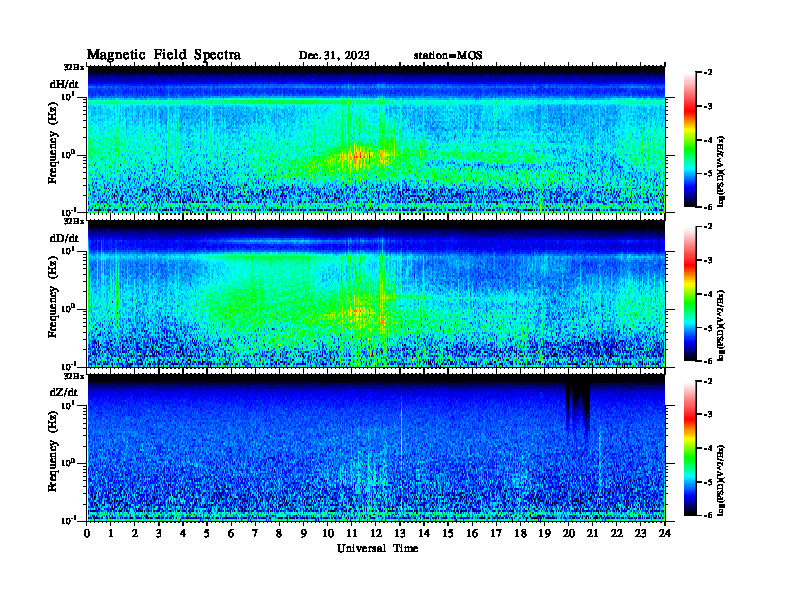This screenshot has height=612, width=792.
Task: Click the dD/dt panel color bar
Action: coord(690,294)
